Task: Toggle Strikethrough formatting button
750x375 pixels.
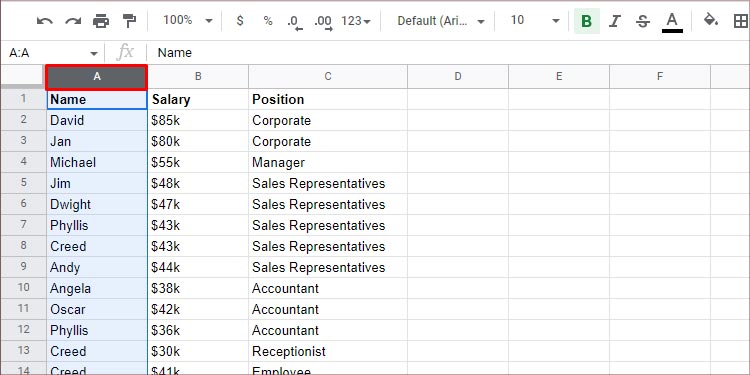Action: pos(643,21)
